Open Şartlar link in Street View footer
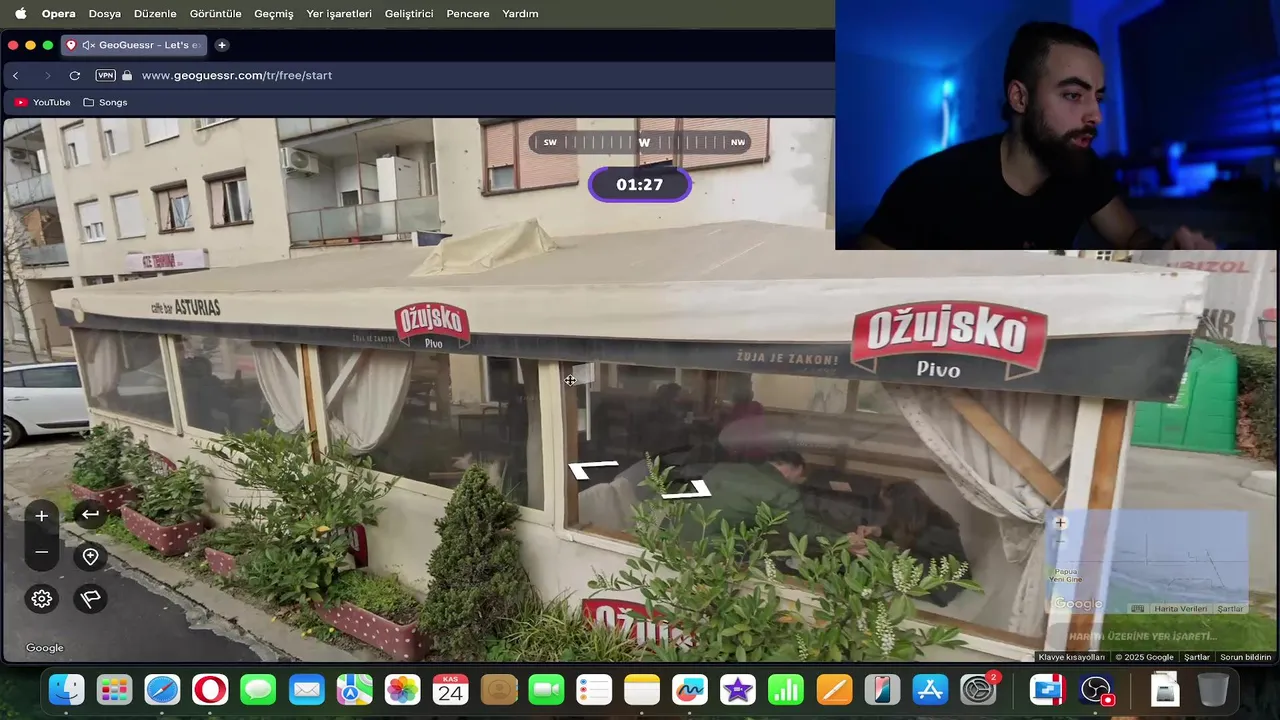 (1197, 657)
